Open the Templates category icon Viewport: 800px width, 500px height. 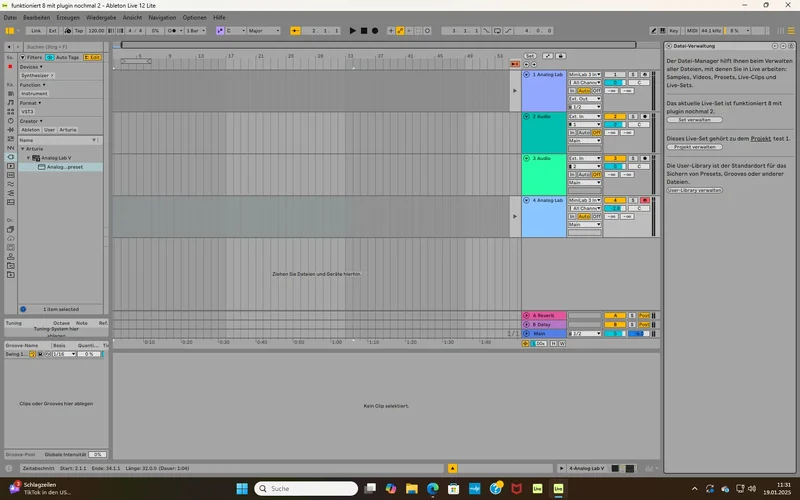(10, 202)
